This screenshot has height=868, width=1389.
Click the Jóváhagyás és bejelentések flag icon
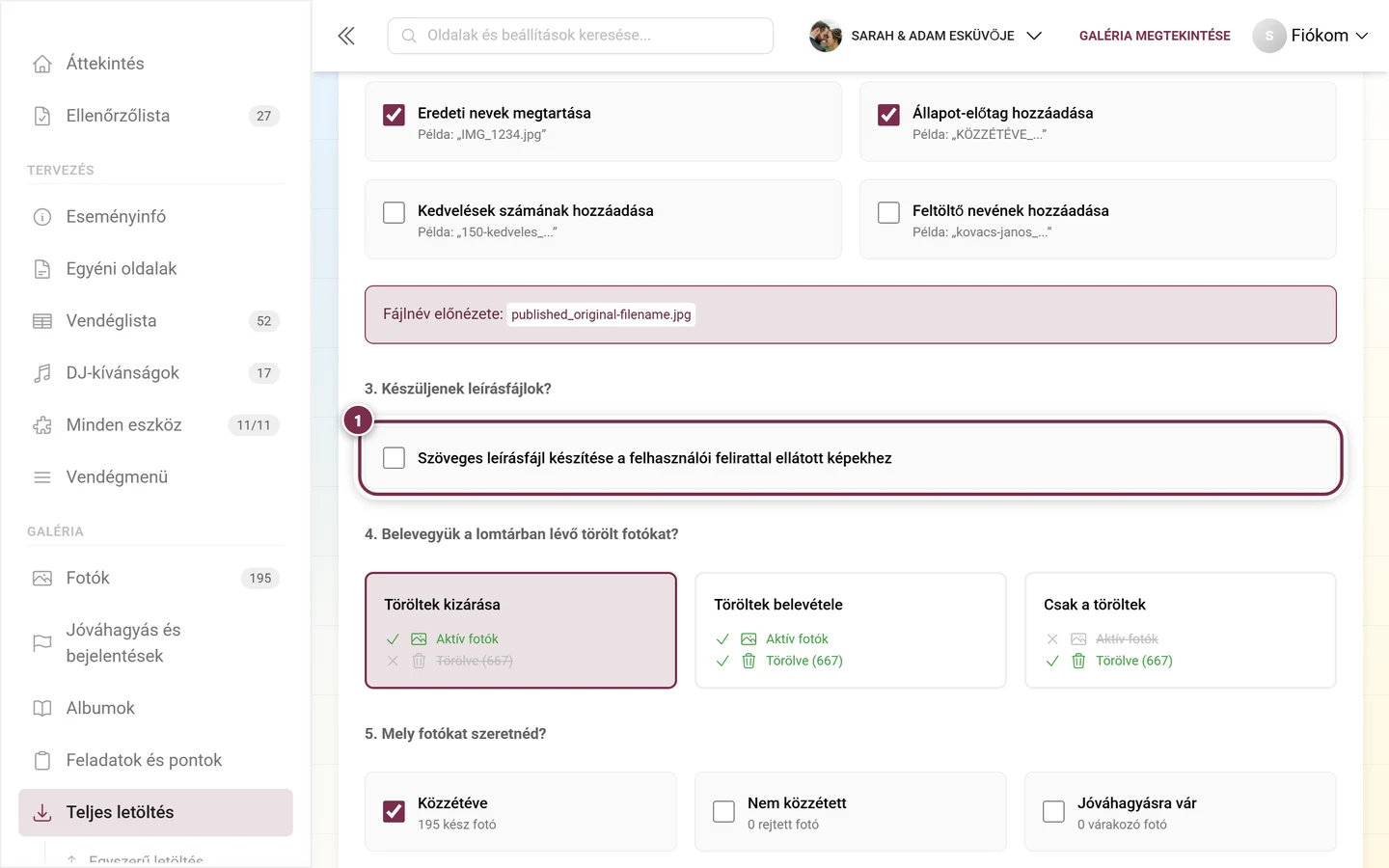click(42, 643)
